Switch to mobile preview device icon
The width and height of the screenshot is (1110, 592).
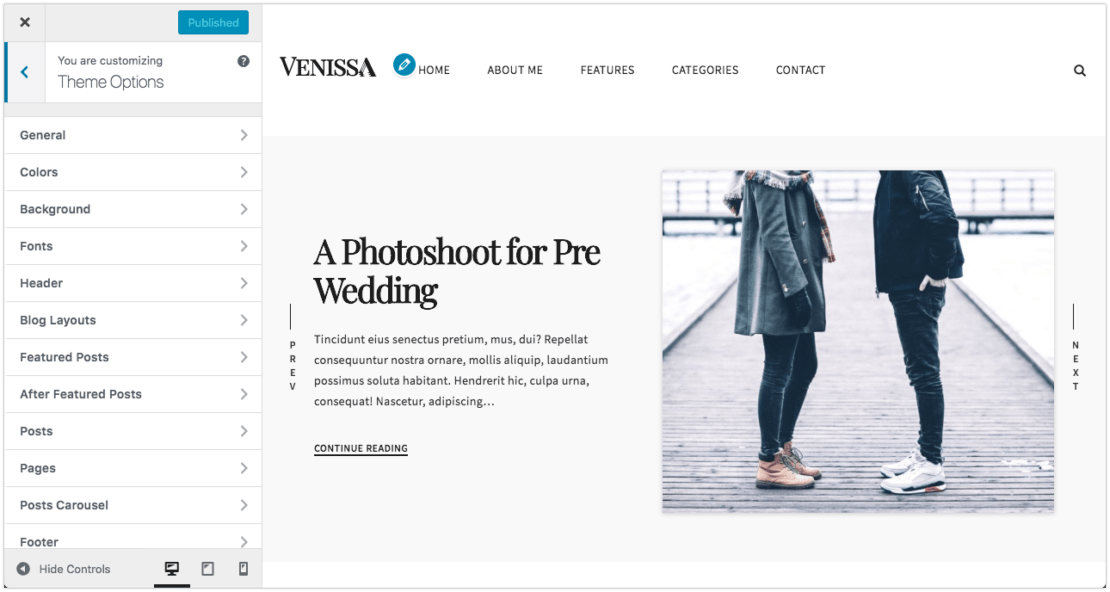(x=243, y=569)
